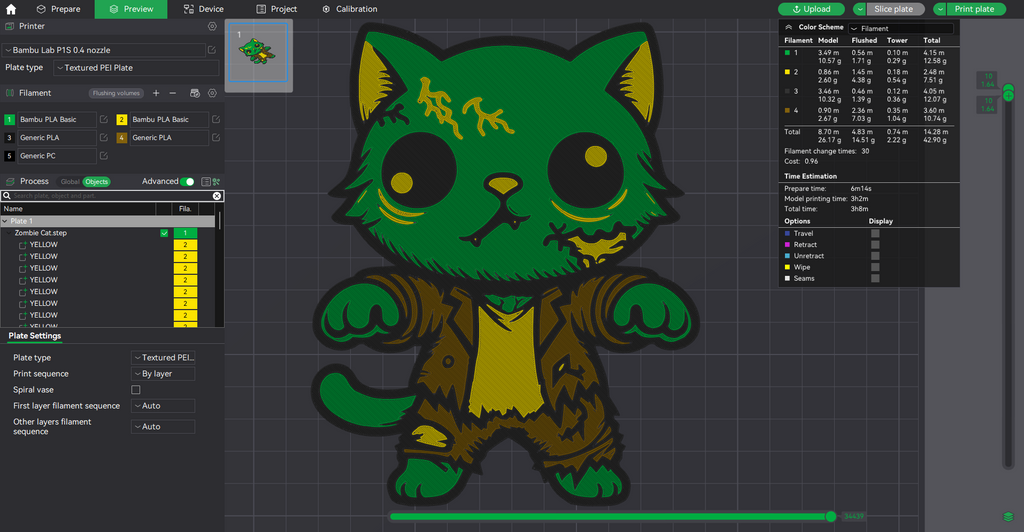Open the Plate type Textured PEI dropdown
This screenshot has width=1024, height=532.
coord(136,68)
